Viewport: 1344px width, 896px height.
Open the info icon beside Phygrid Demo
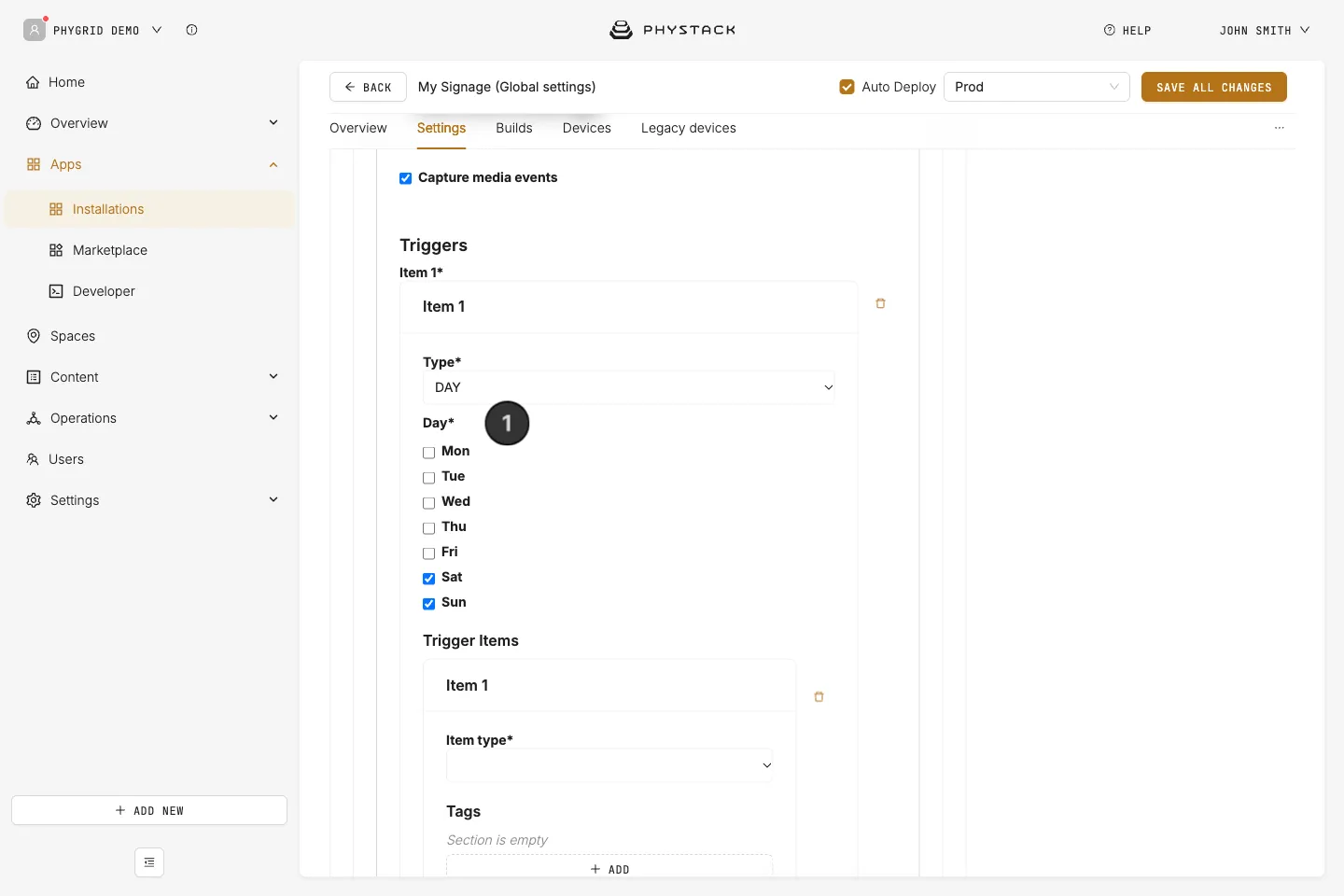coord(191,30)
